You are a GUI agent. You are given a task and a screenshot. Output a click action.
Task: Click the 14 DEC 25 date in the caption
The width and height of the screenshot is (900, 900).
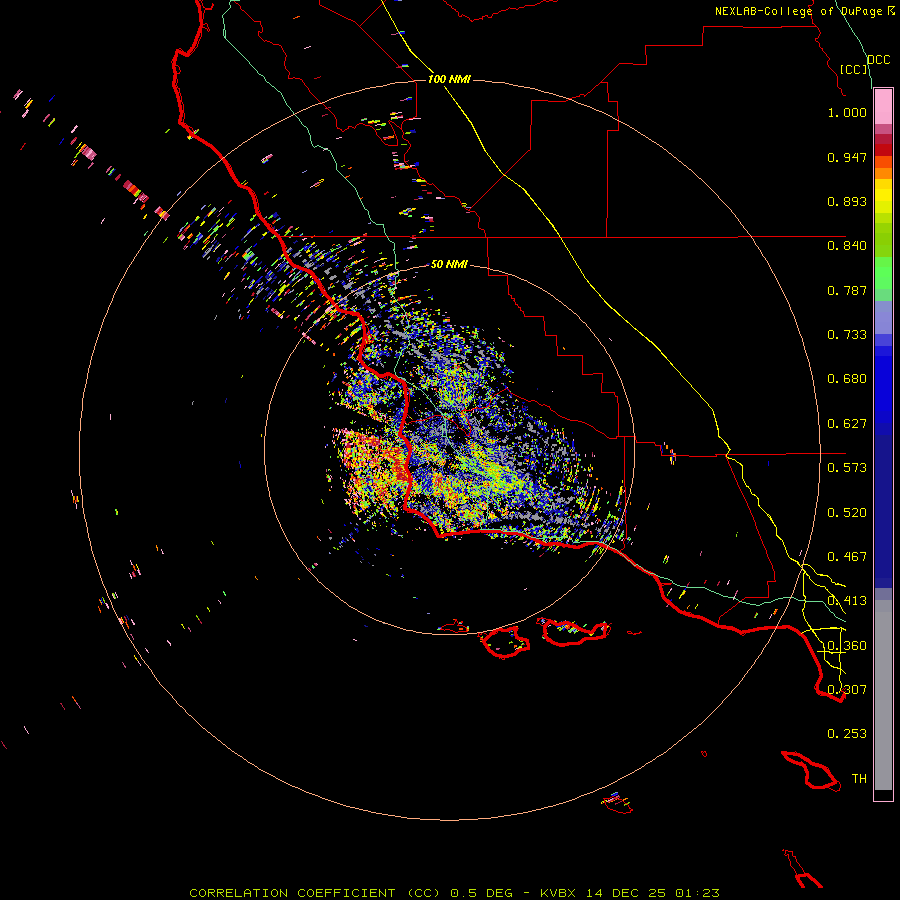tap(626, 893)
